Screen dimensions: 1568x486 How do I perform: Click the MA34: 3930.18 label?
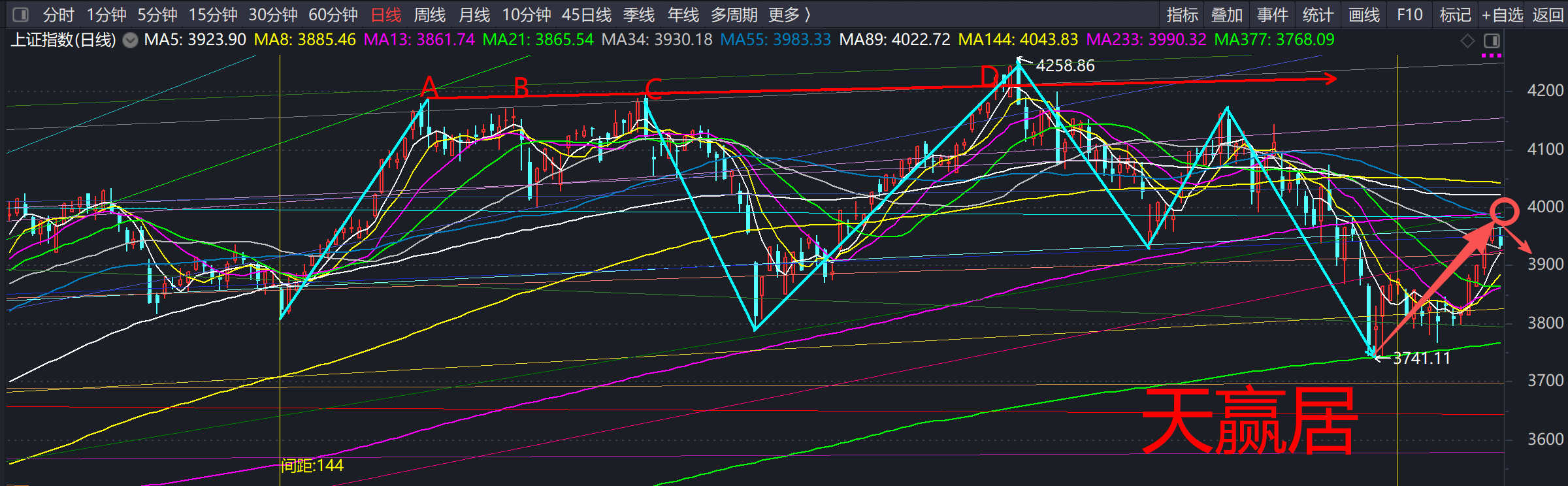click(657, 40)
